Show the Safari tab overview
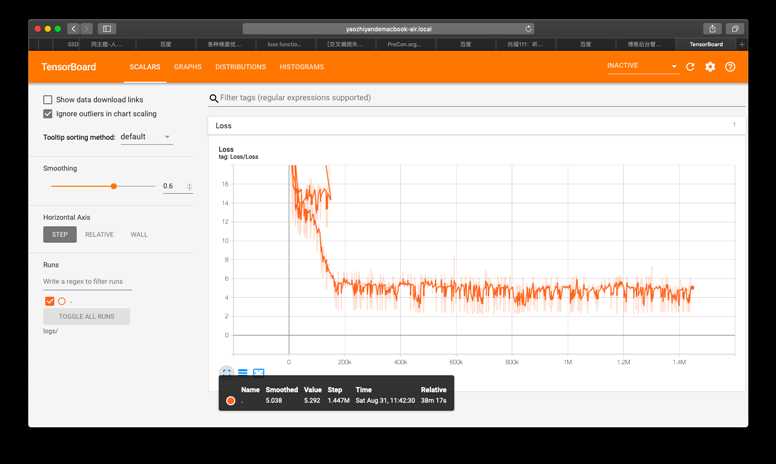The height and width of the screenshot is (464, 776). pos(735,29)
